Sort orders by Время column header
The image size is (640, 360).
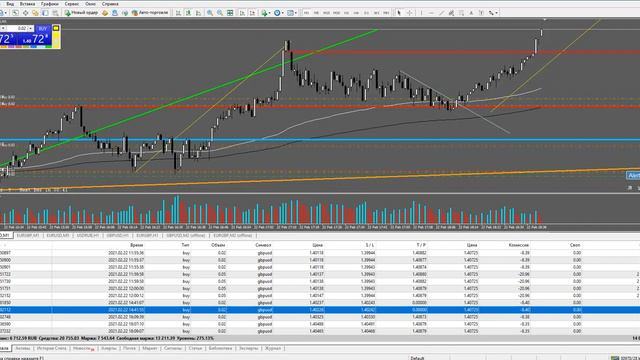(x=137, y=245)
